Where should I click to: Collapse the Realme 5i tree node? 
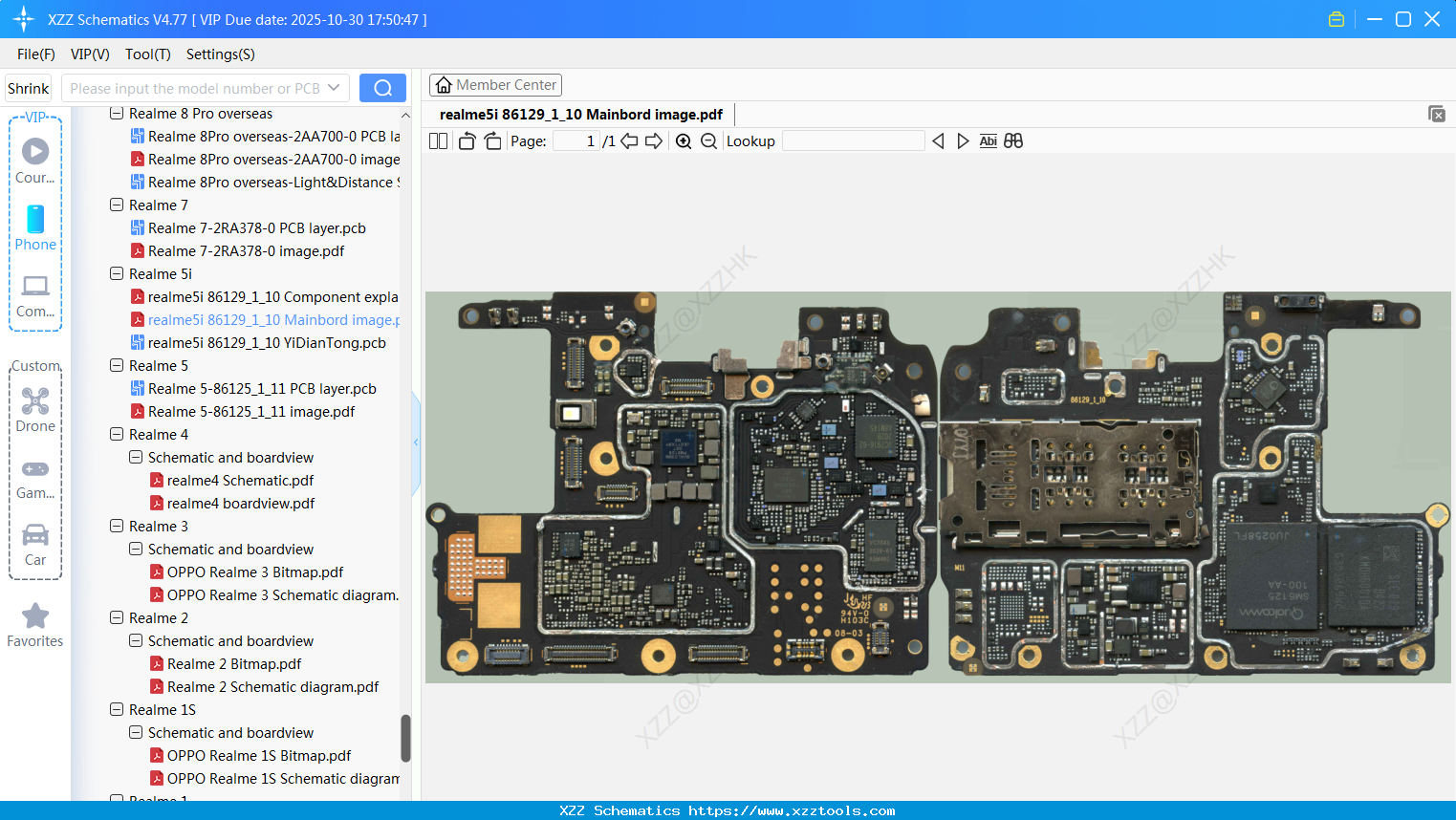point(116,273)
